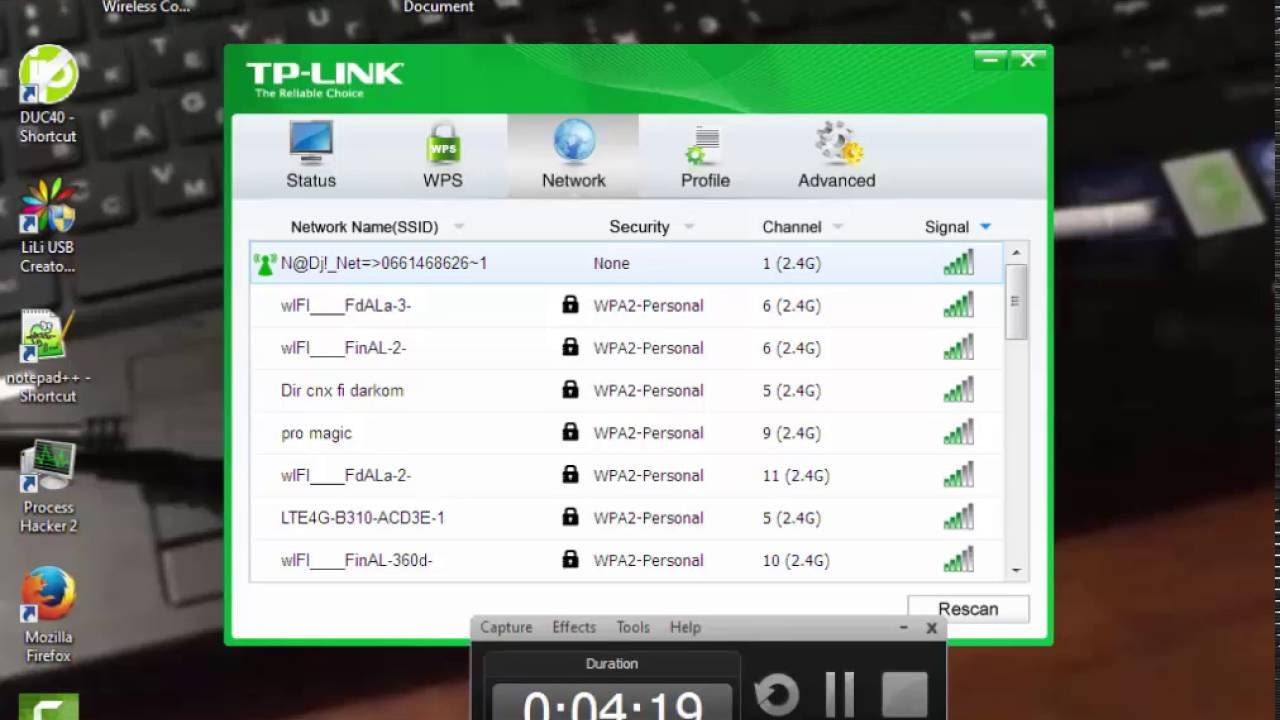Open the Effects menu in recorder
This screenshot has height=720, width=1280.
pos(574,627)
